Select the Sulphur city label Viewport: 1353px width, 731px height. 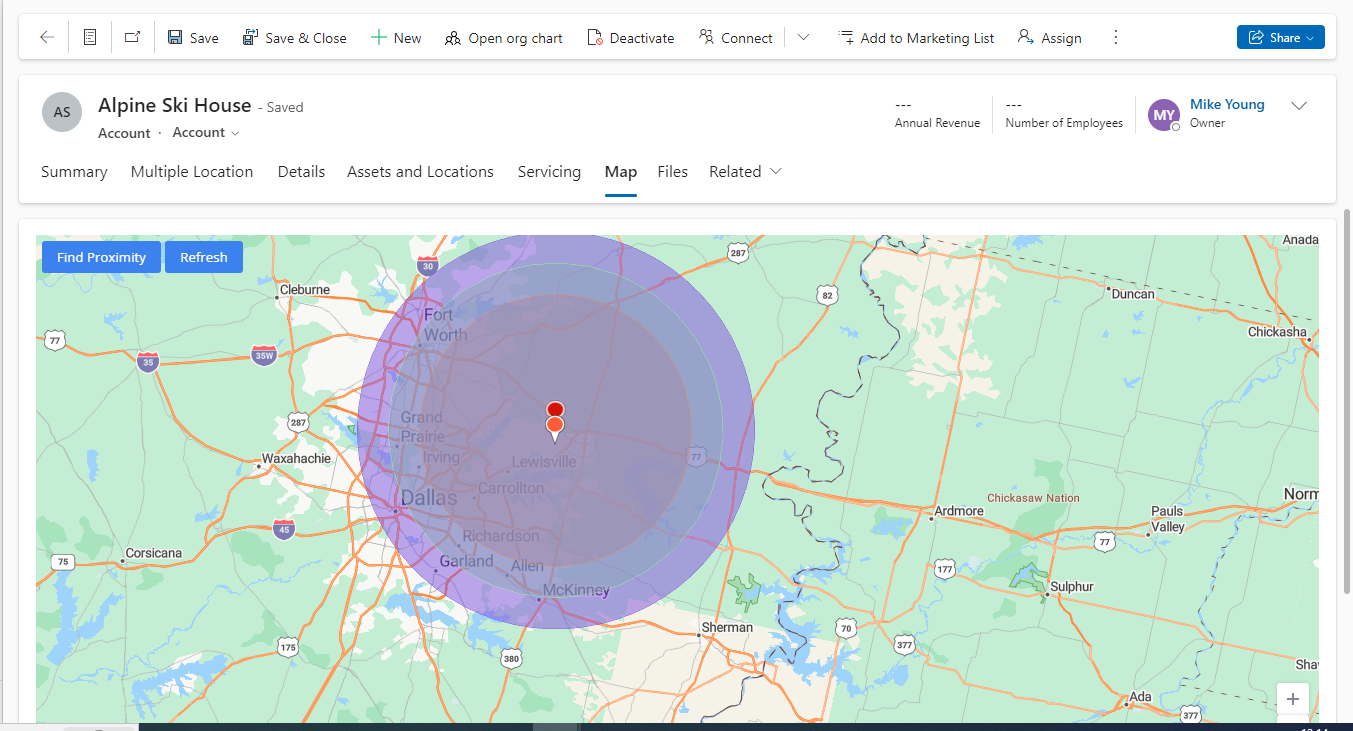[x=1072, y=587]
